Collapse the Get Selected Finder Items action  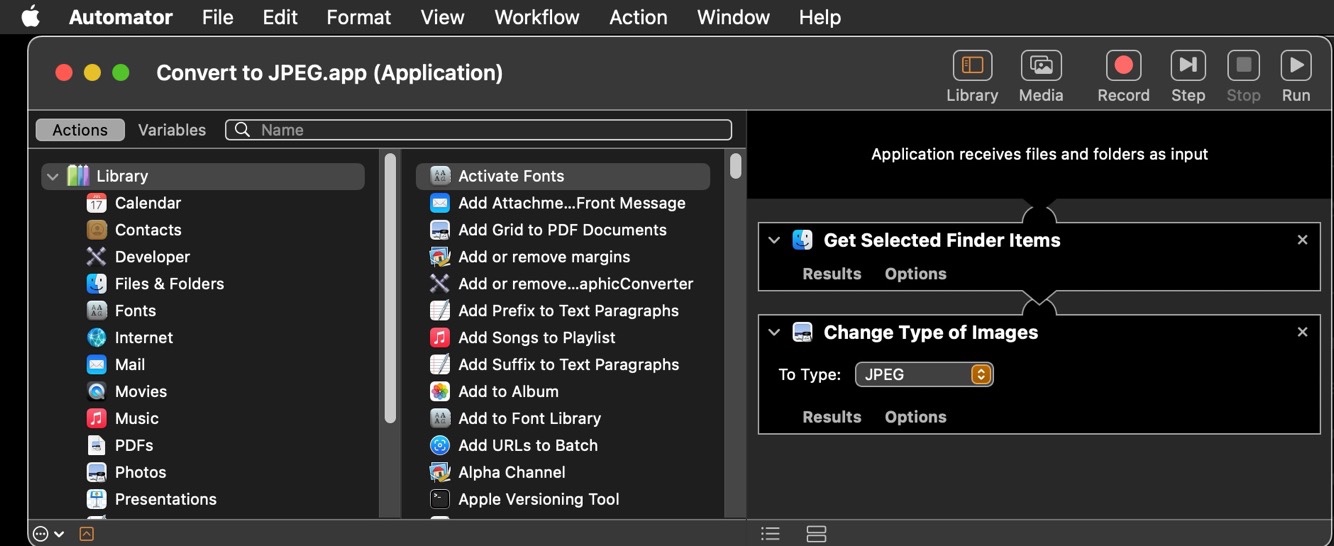(x=774, y=241)
